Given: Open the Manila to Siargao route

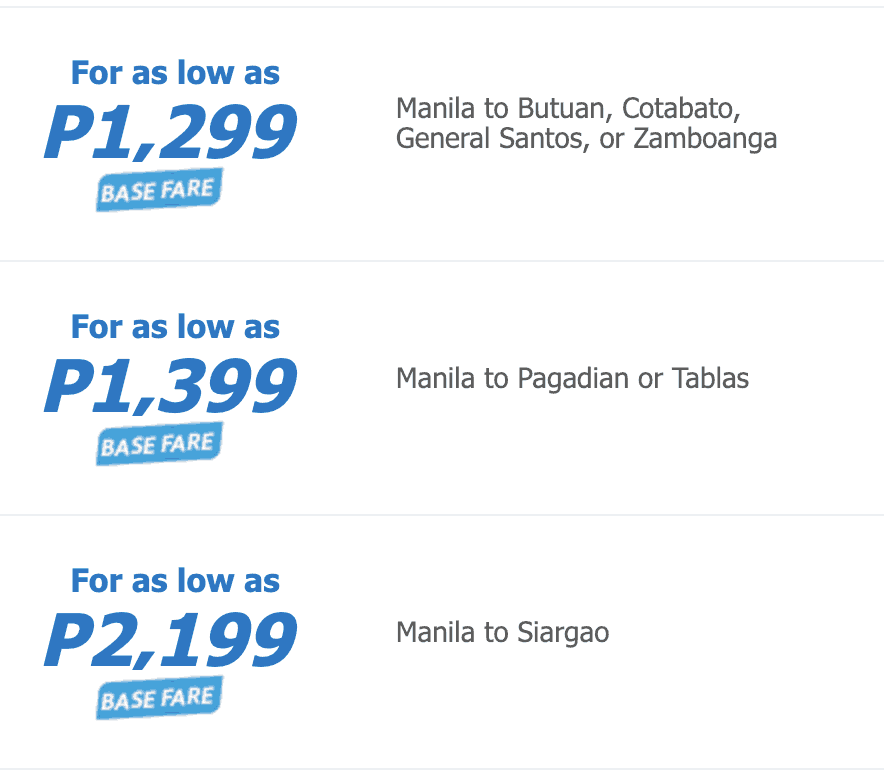Looking at the screenshot, I should click(x=502, y=633).
